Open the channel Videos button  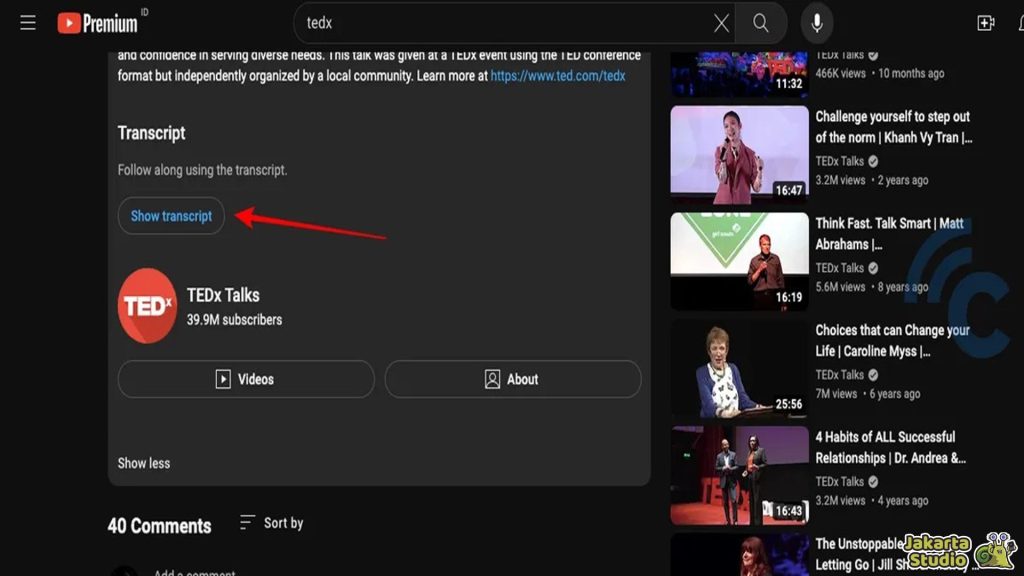coord(246,379)
